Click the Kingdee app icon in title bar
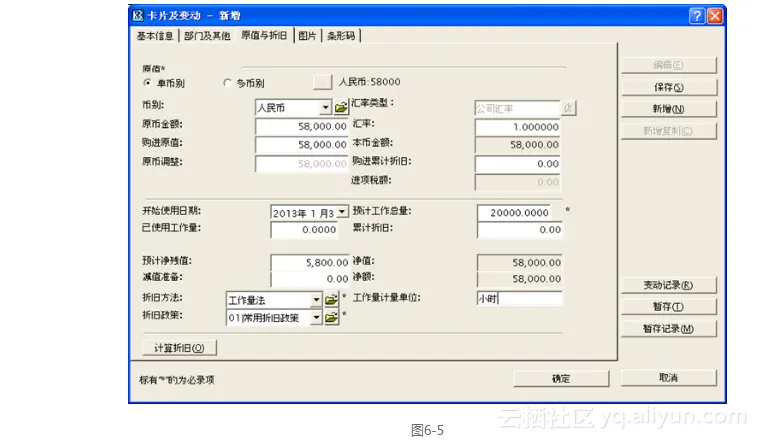The height and width of the screenshot is (440, 758). (x=138, y=15)
